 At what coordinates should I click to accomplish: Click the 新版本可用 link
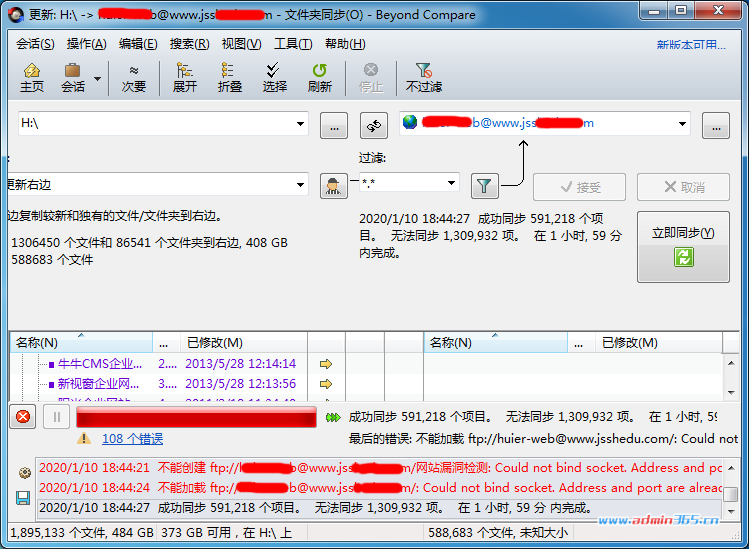click(691, 45)
